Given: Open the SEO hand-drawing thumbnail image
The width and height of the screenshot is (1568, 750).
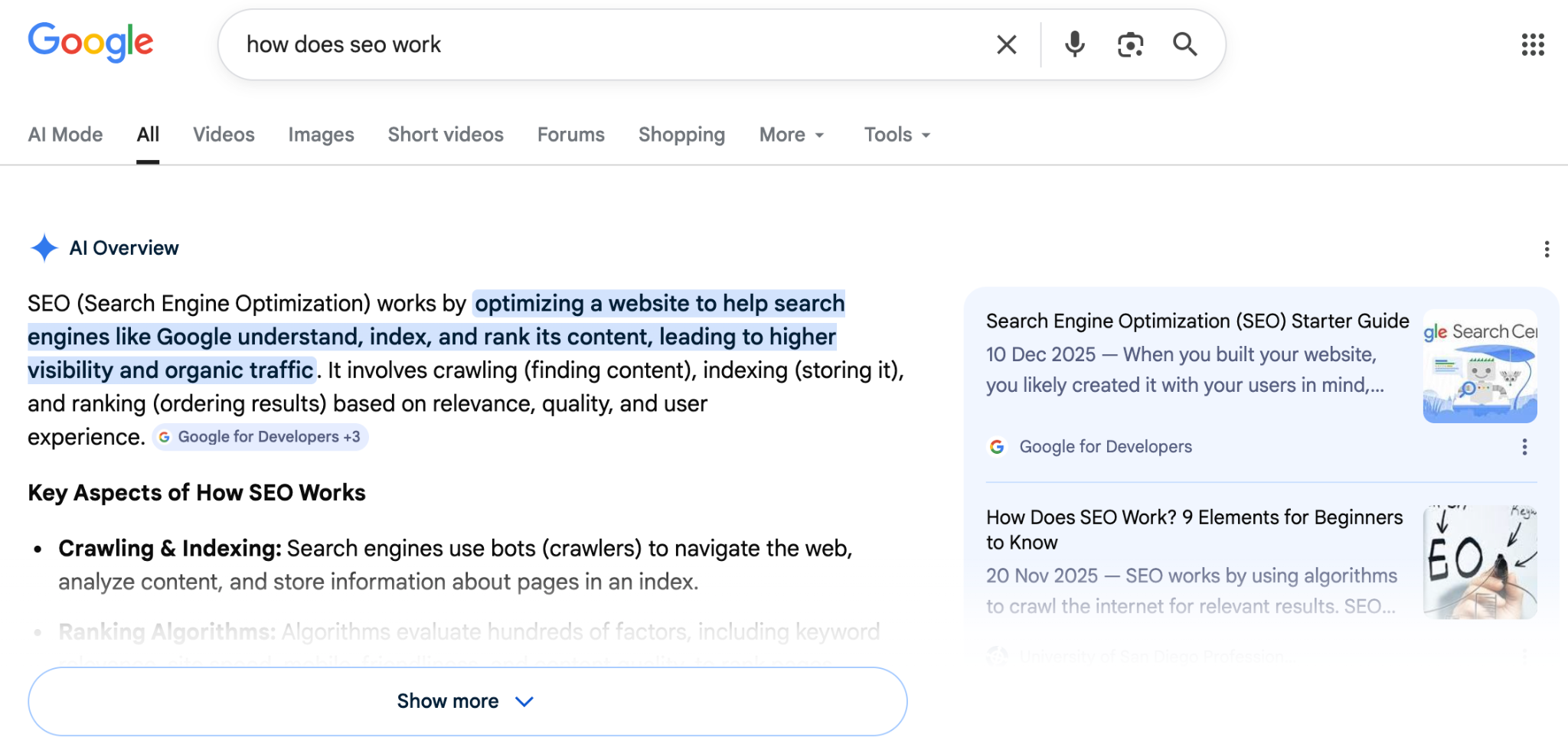Looking at the screenshot, I should point(1480,562).
